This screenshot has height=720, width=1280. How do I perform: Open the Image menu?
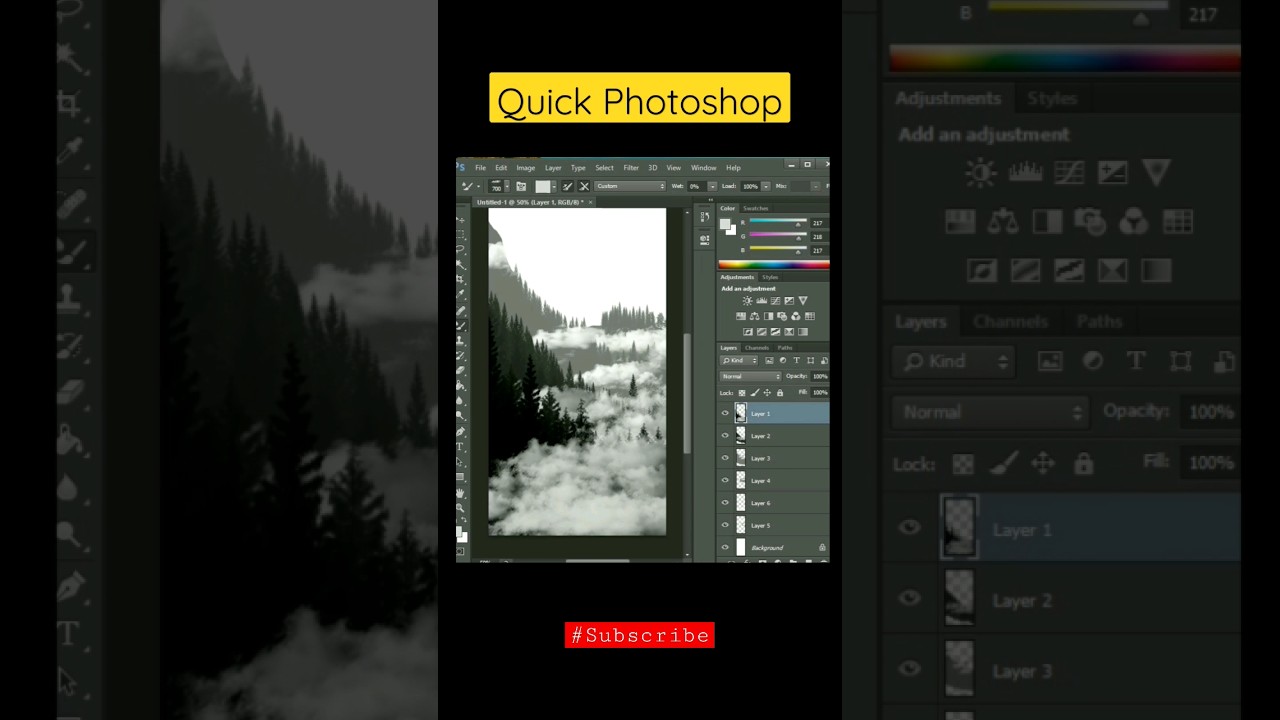[x=526, y=168]
